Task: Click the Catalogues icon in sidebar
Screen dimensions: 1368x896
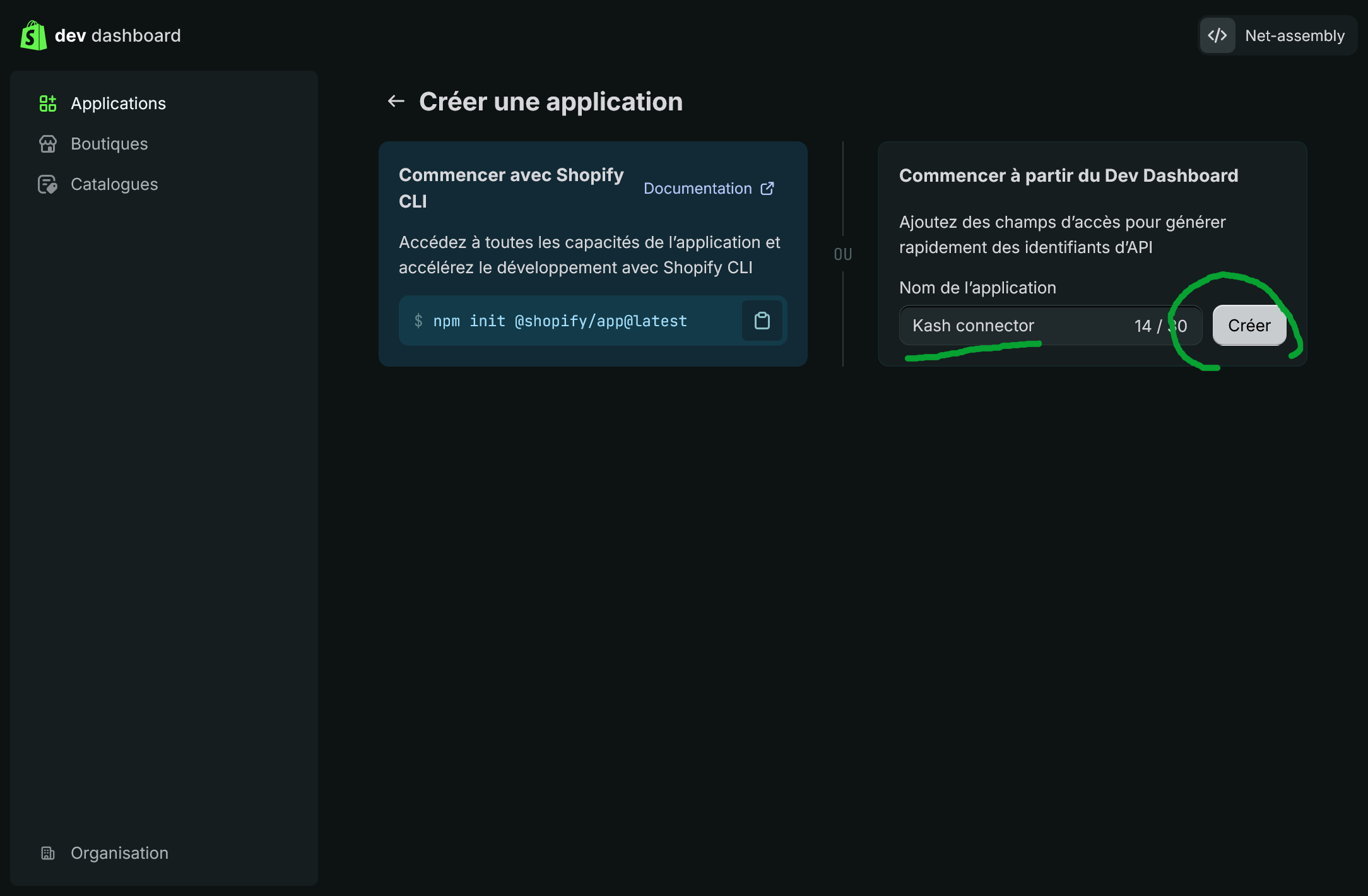Action: click(x=48, y=184)
